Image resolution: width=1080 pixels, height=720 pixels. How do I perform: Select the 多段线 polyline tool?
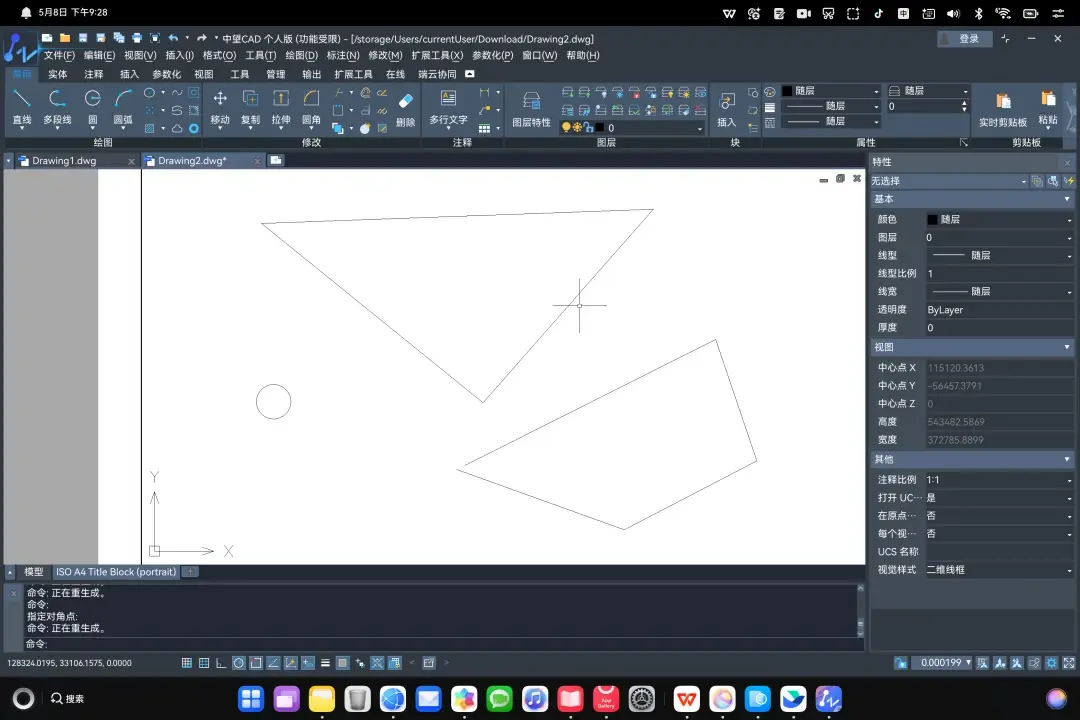(x=57, y=107)
